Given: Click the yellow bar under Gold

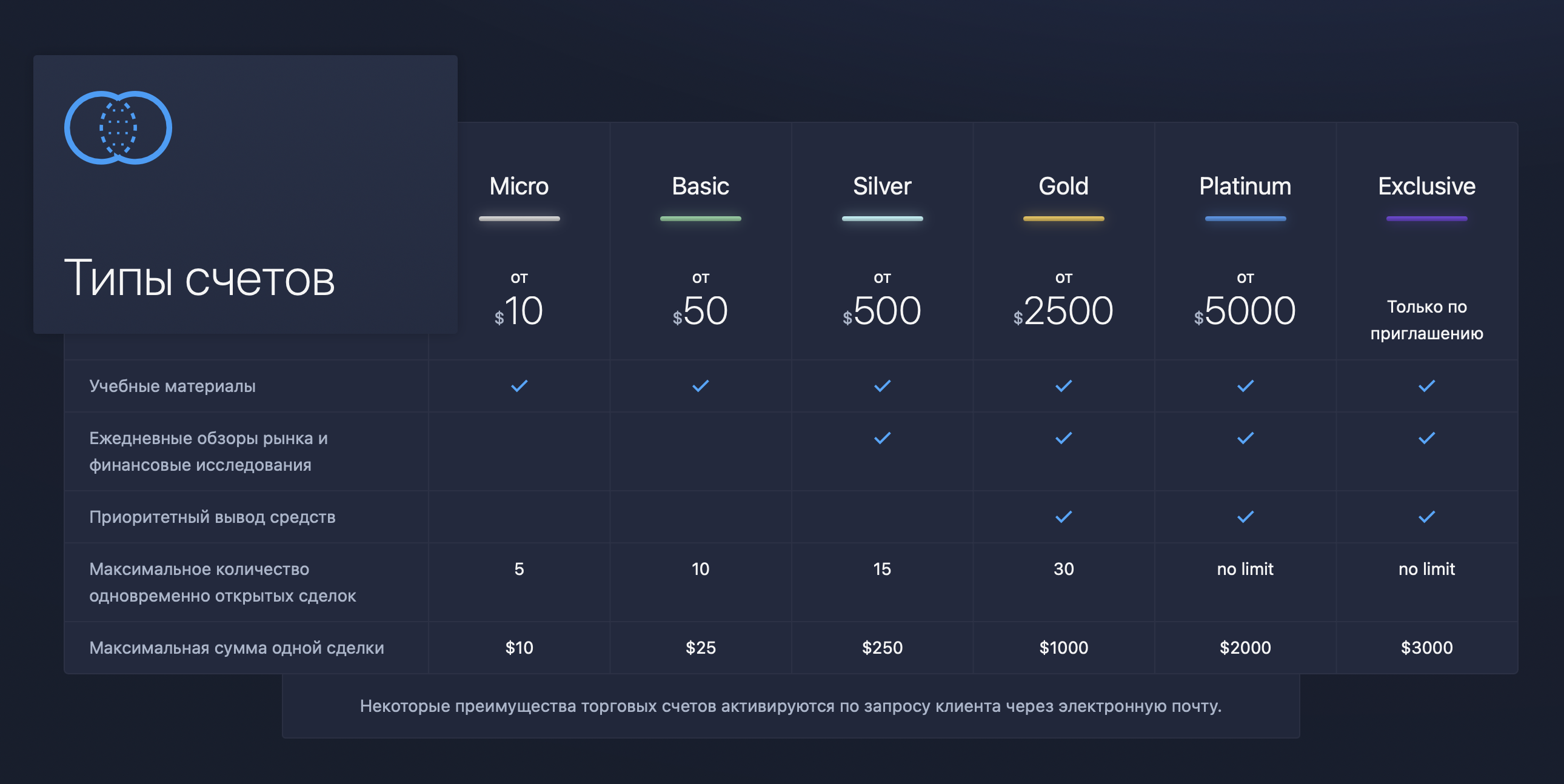Looking at the screenshot, I should tap(1063, 219).
